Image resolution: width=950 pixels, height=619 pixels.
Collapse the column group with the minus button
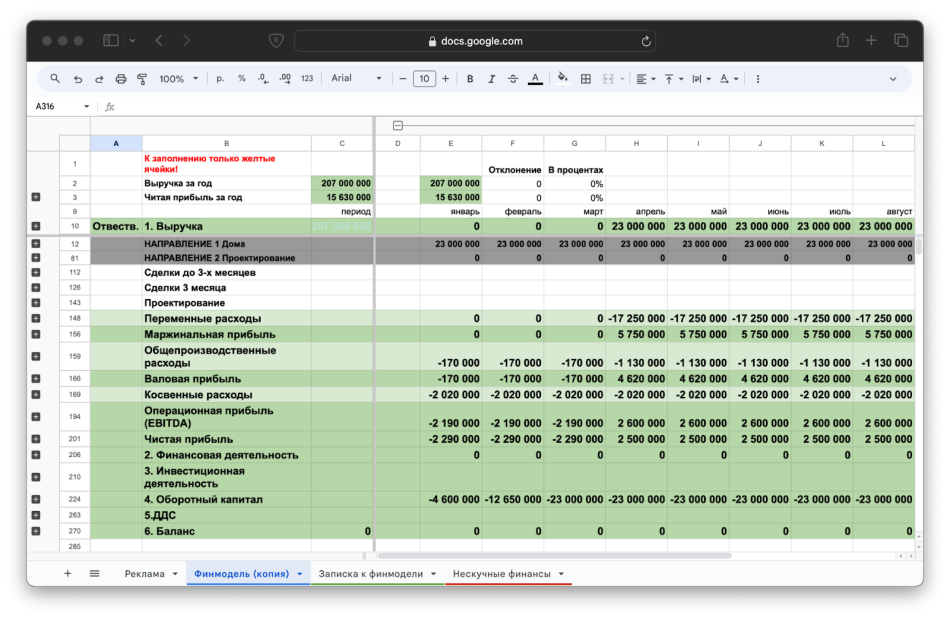(397, 125)
